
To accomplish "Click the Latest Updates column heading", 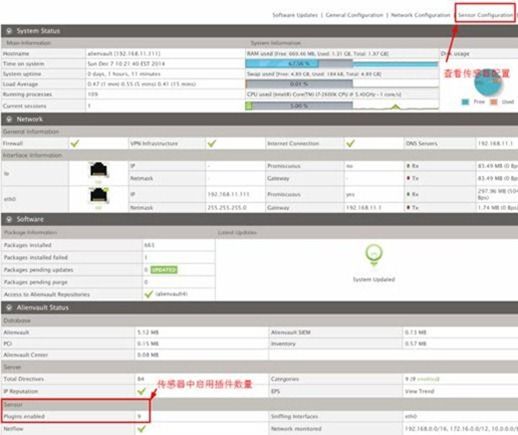I will click(237, 232).
